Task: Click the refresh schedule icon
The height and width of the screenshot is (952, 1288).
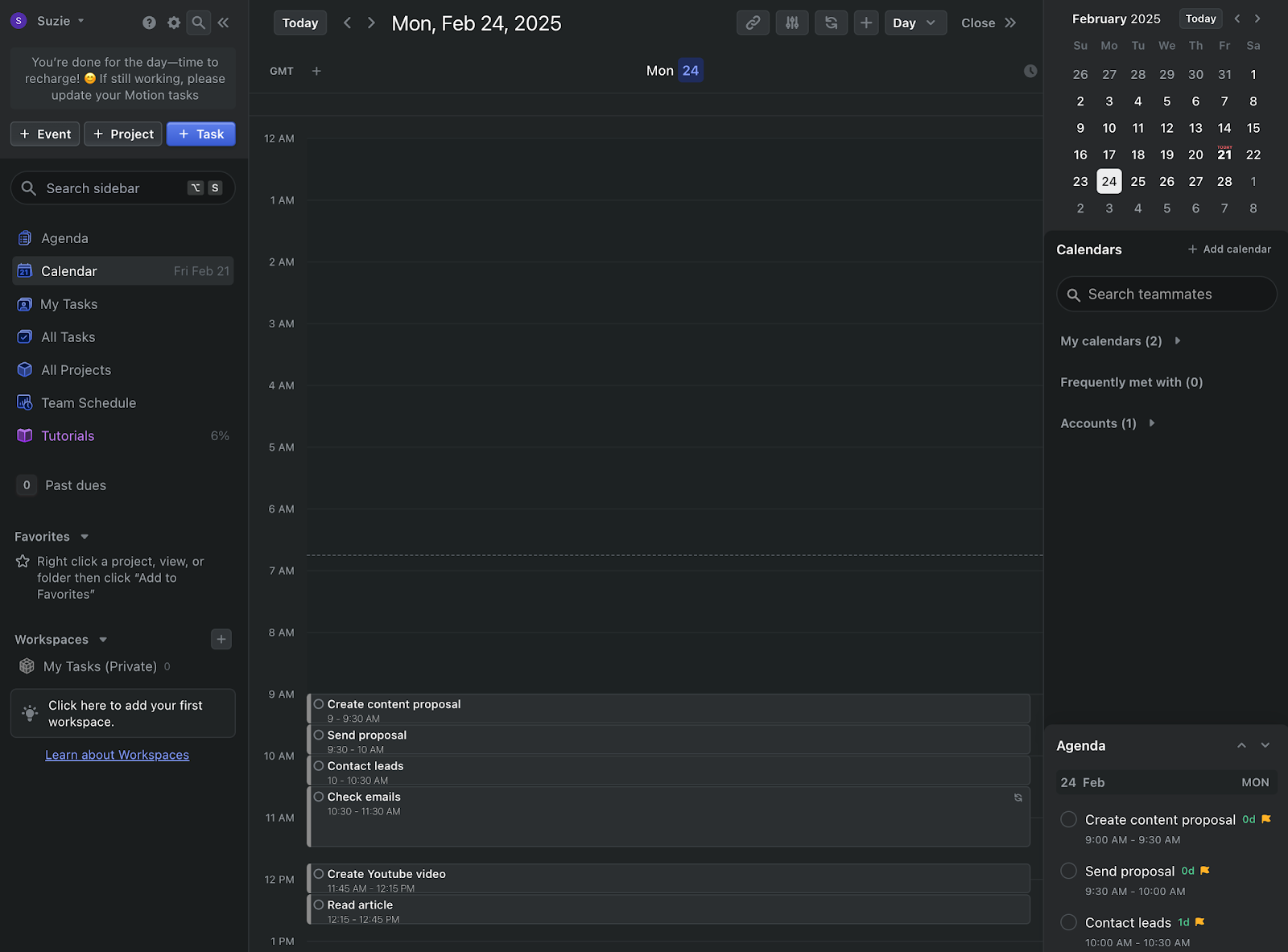Action: (x=831, y=23)
